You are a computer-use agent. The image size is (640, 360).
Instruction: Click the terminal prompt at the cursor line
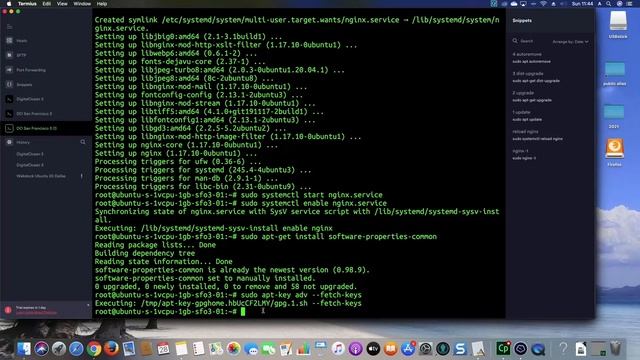point(243,312)
